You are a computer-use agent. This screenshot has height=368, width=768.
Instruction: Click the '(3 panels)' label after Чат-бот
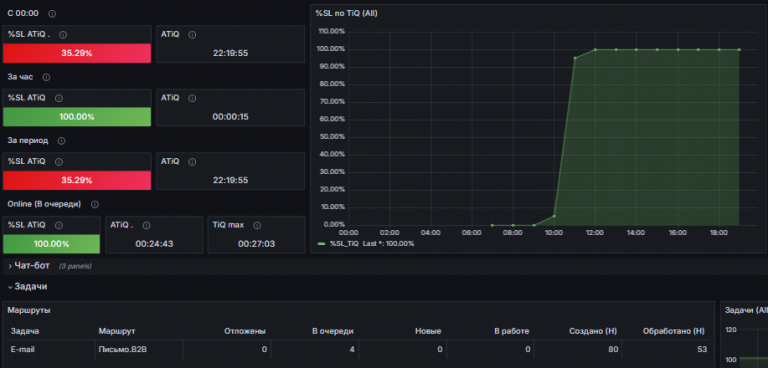[x=75, y=266]
